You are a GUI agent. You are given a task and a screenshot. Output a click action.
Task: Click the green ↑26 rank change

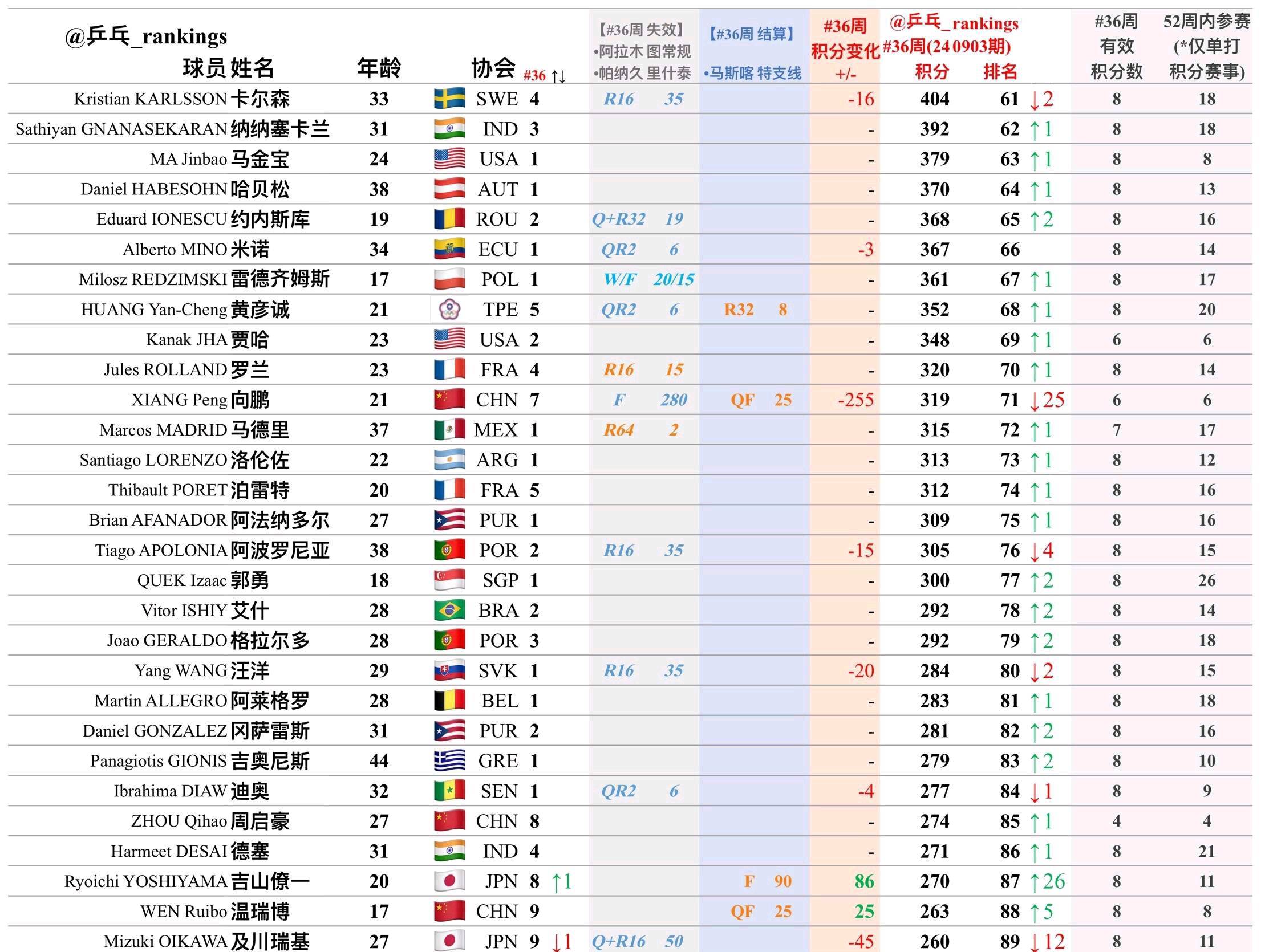click(x=1047, y=881)
